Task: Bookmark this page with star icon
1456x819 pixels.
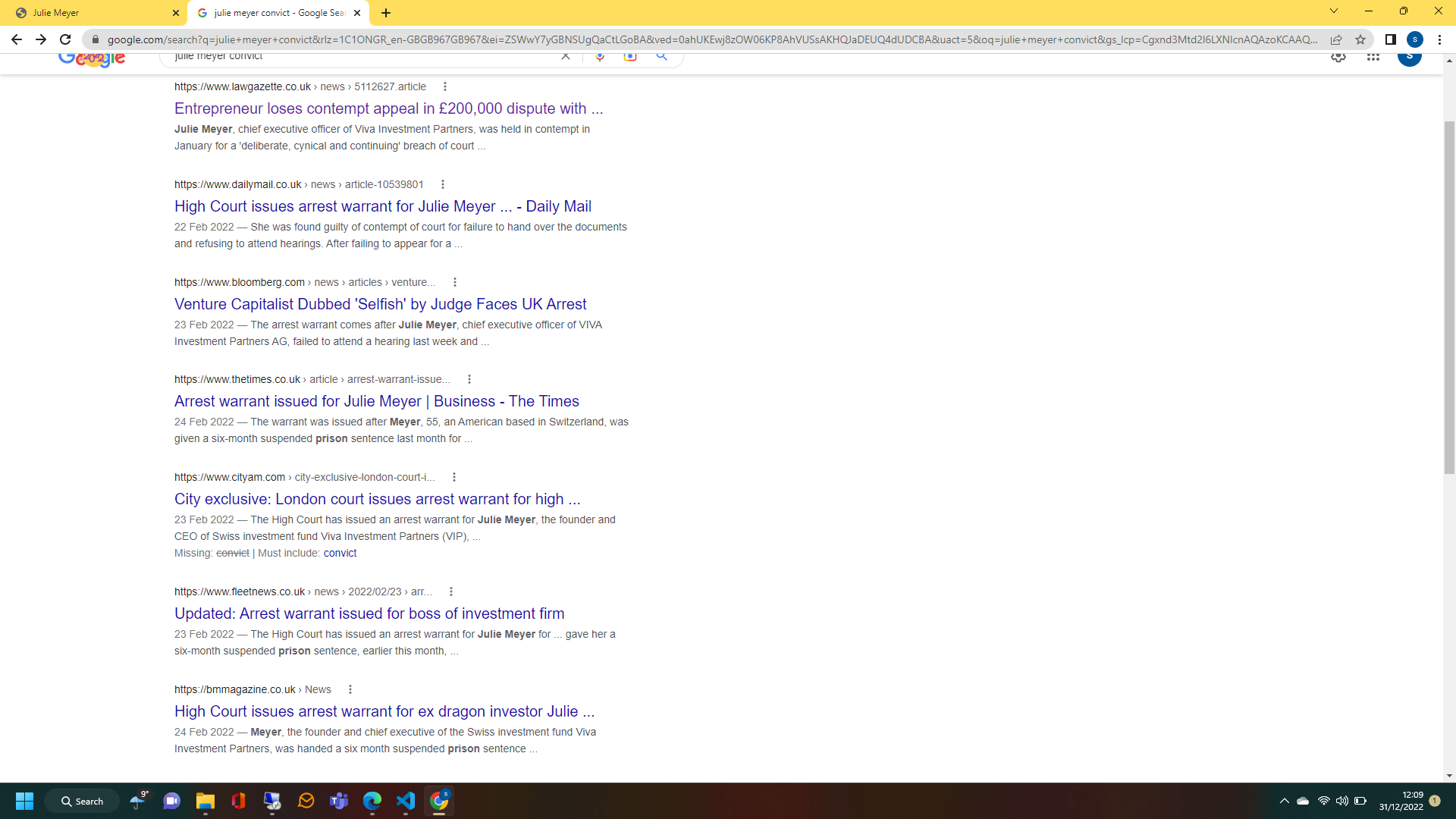Action: [x=1360, y=39]
